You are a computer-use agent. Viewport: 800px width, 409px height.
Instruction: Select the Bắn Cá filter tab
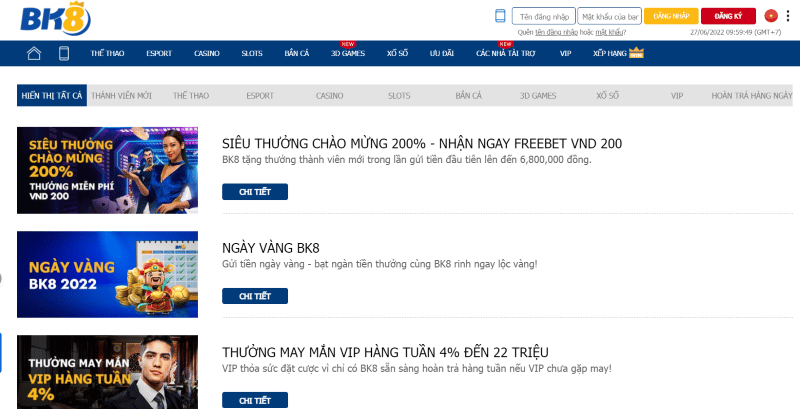pos(468,95)
